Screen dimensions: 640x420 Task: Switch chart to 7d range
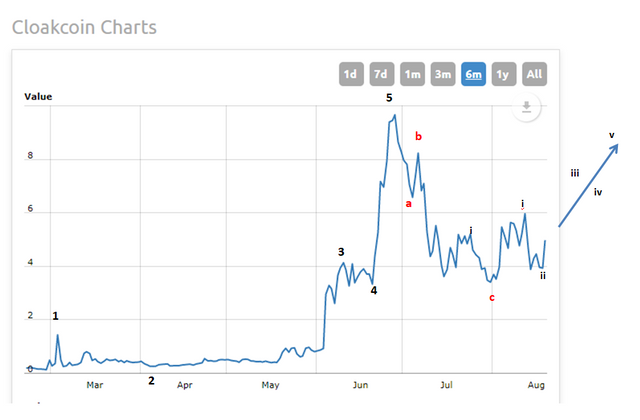point(381,74)
